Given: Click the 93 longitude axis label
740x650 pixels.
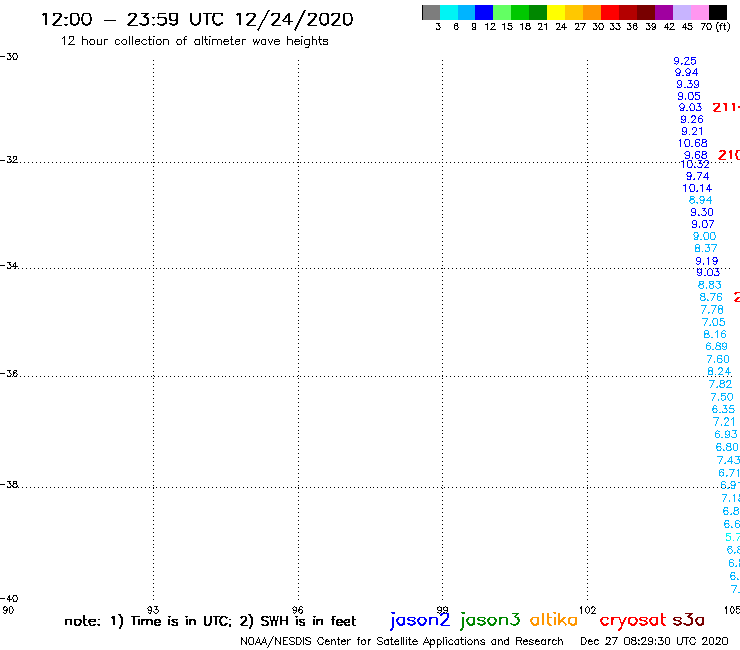Looking at the screenshot, I should (x=153, y=610).
